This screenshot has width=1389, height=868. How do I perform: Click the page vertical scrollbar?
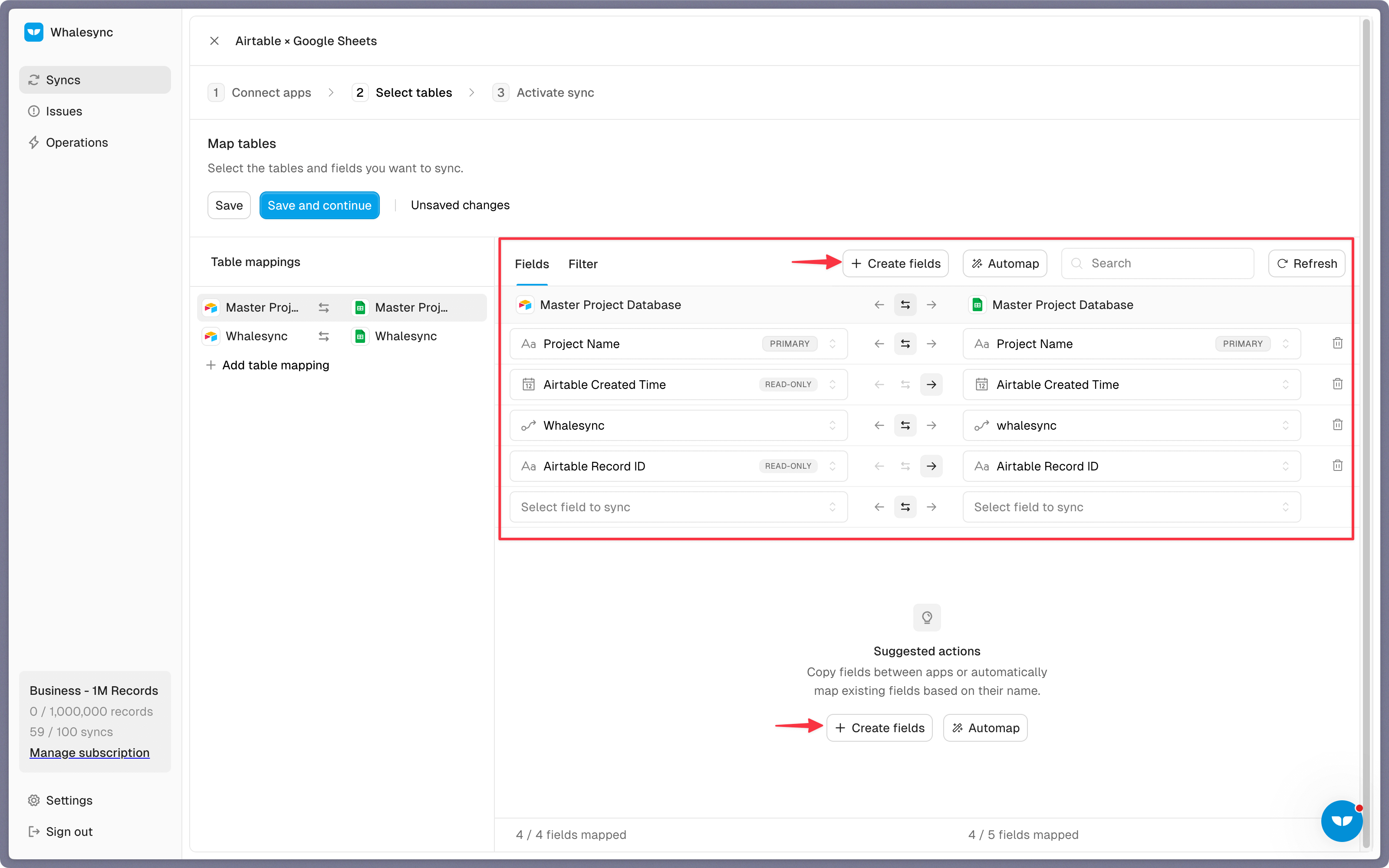(1366, 434)
